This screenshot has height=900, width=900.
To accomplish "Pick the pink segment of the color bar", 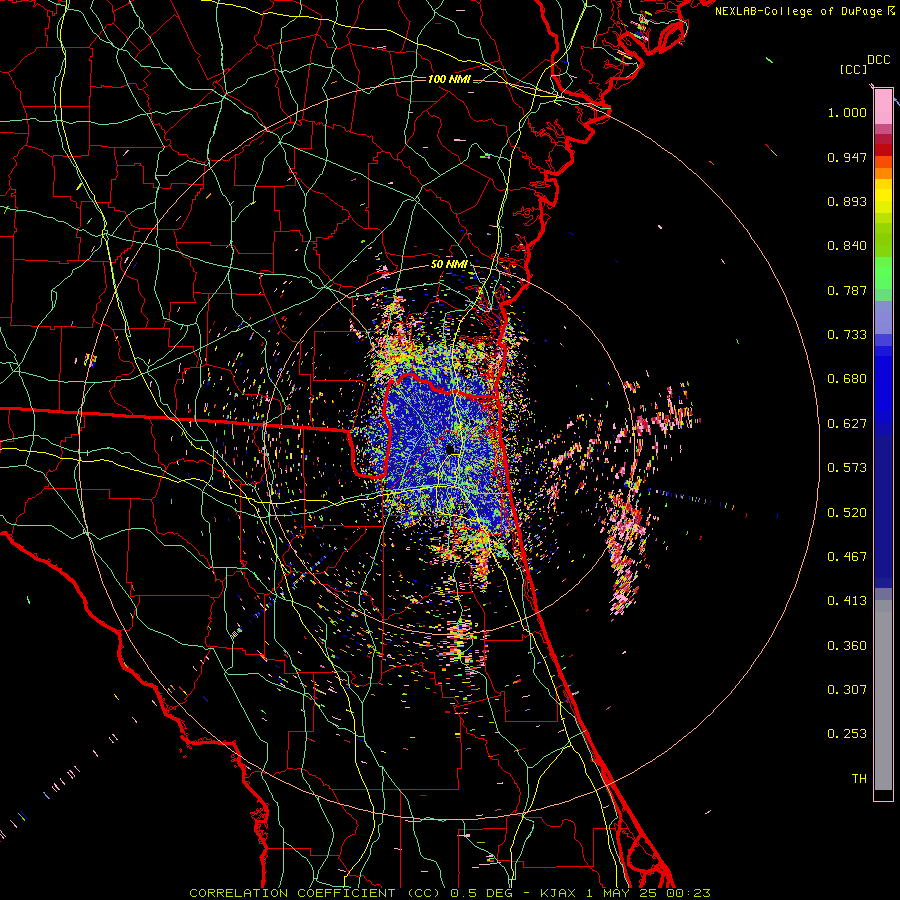I will (883, 107).
